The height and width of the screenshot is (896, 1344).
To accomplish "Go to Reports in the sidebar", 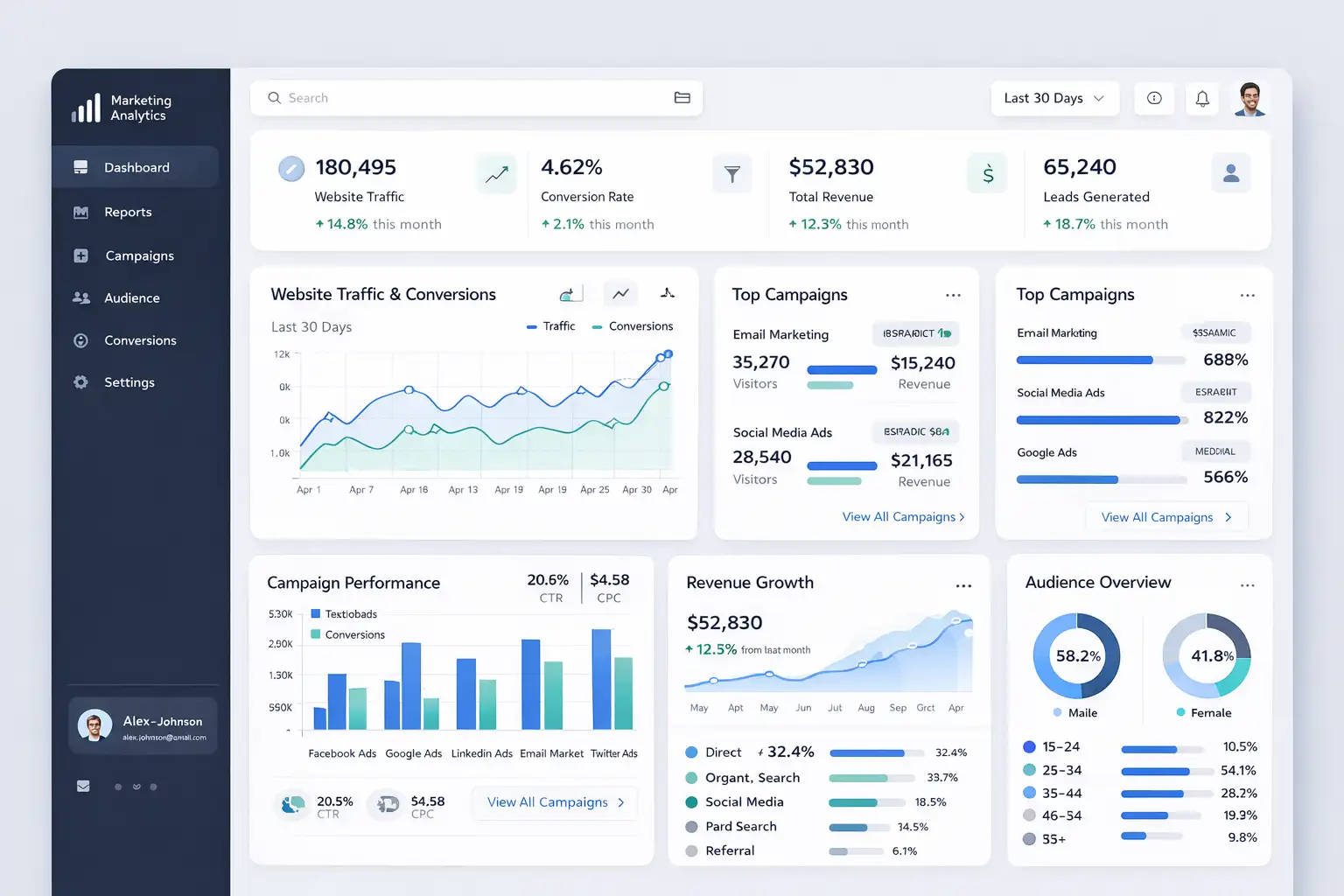I will (x=128, y=213).
